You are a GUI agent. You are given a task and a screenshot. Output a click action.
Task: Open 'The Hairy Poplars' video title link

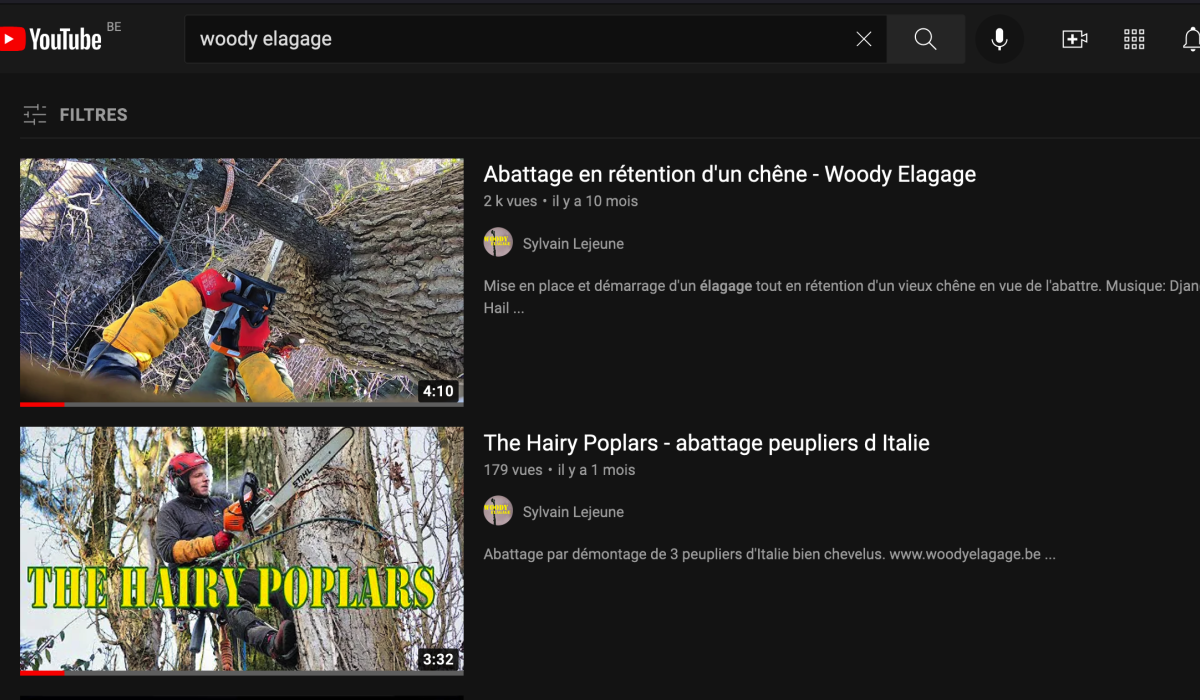tap(706, 443)
